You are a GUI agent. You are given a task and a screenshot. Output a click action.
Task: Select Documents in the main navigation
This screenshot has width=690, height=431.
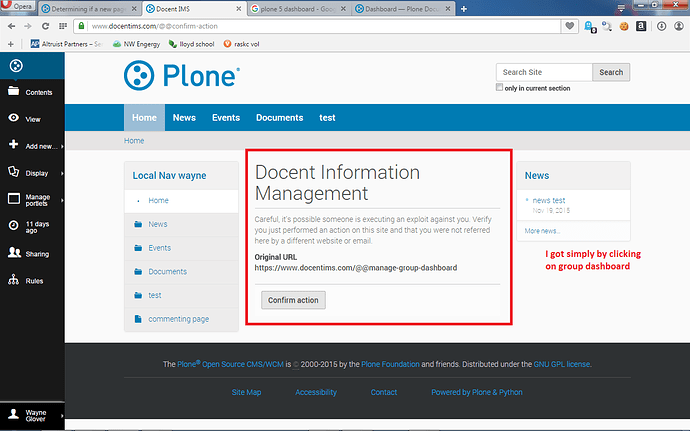coord(279,118)
